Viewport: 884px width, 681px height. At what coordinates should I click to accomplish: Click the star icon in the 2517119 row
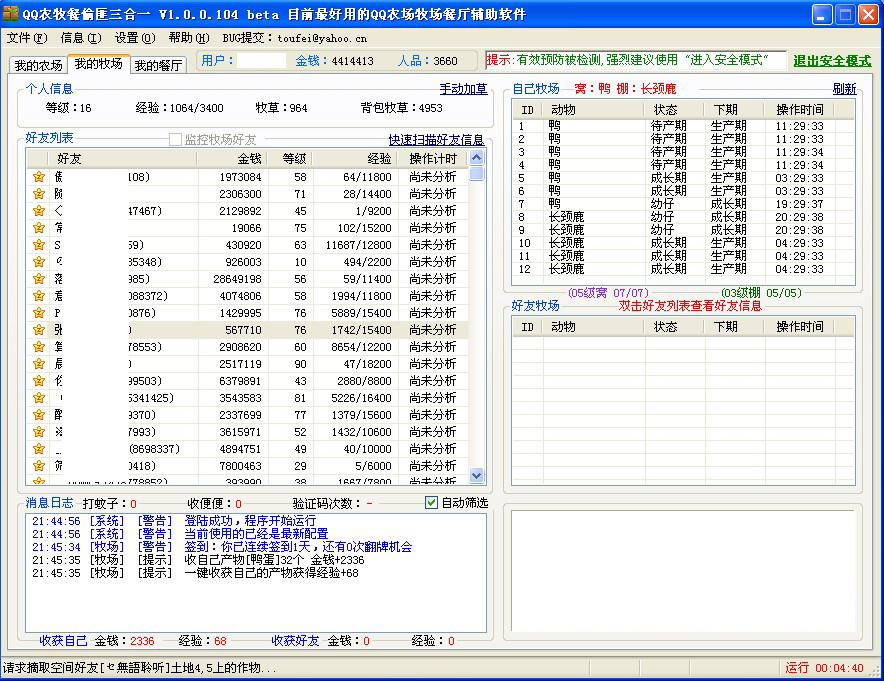(x=39, y=364)
